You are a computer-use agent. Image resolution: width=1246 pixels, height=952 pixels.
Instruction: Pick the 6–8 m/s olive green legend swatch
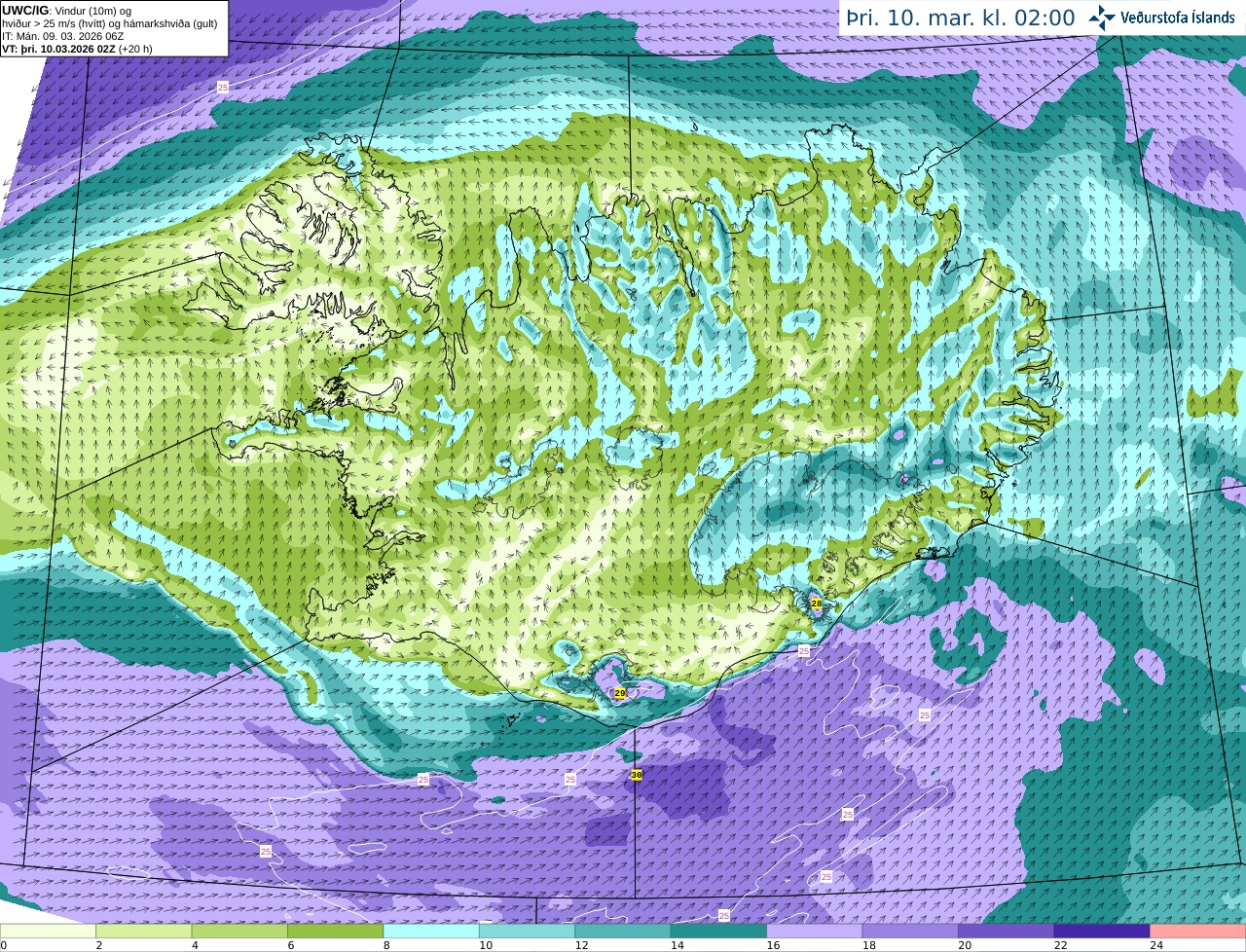(336, 932)
